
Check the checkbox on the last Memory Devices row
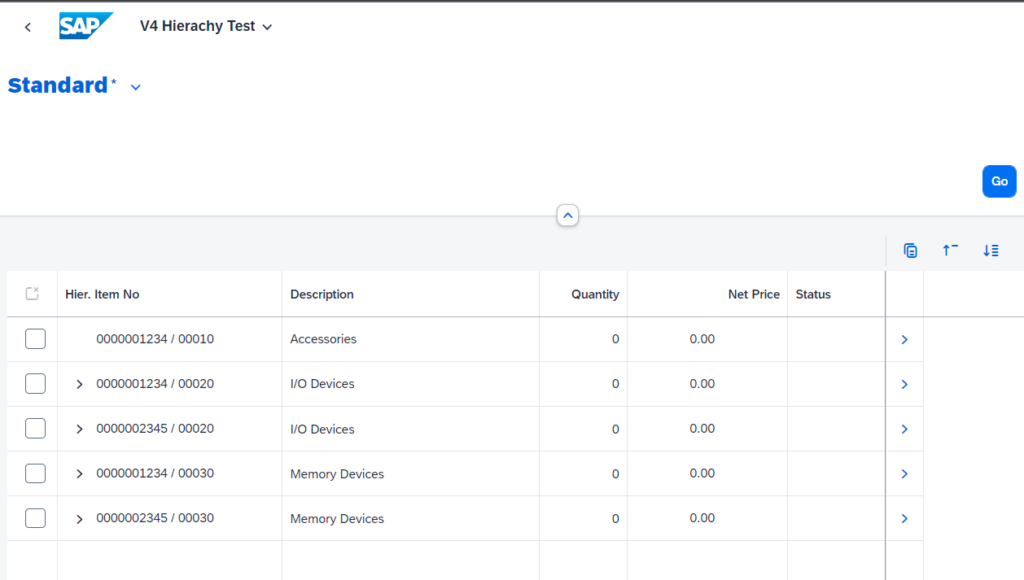[x=34, y=518]
